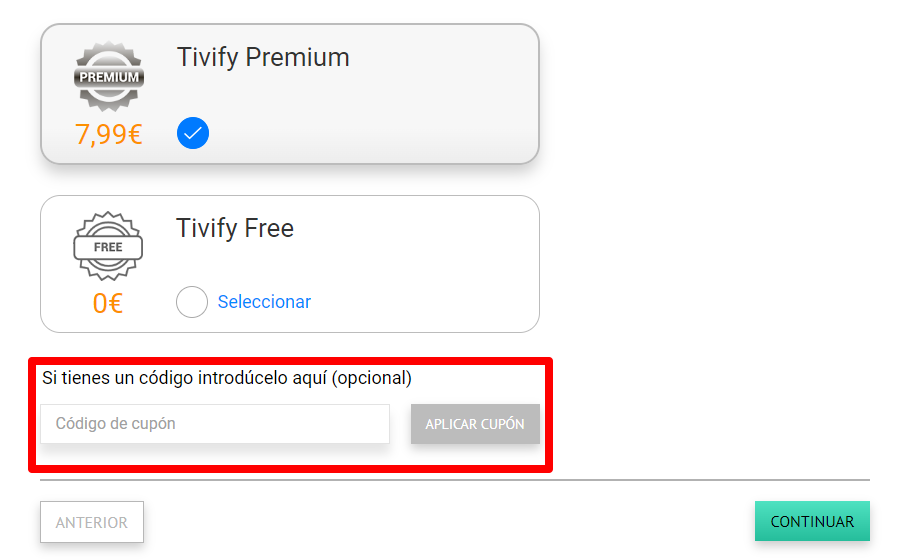Focus the Código de cupón input field
906x560 pixels.
click(215, 424)
